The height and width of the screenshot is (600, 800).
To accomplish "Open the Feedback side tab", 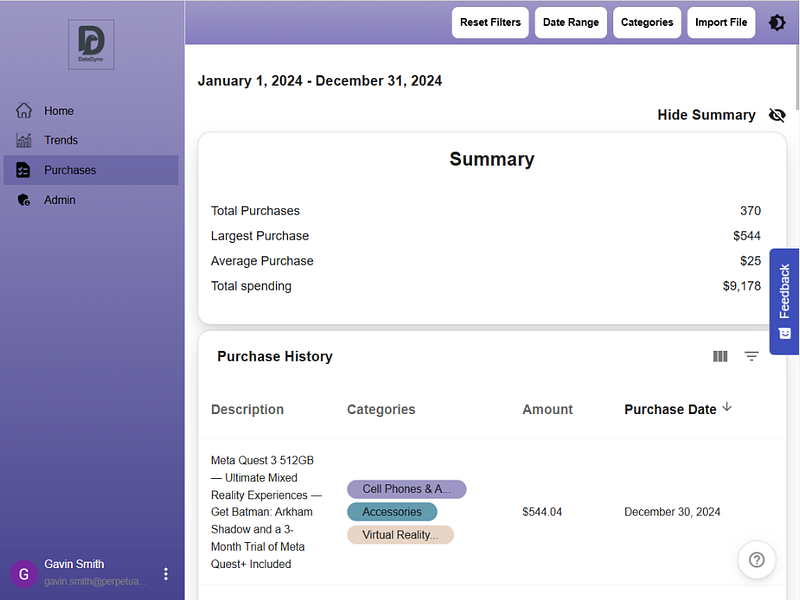I will point(784,301).
